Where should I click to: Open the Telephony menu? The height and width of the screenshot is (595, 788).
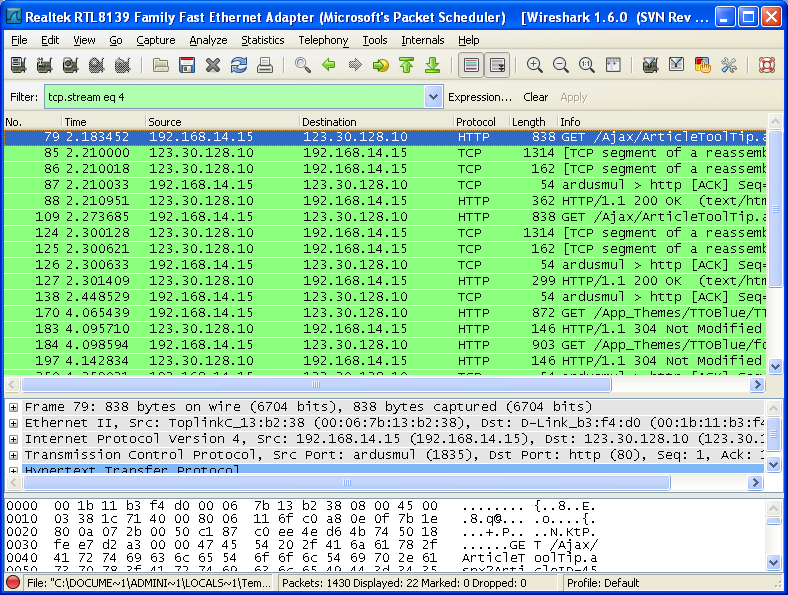tap(323, 40)
